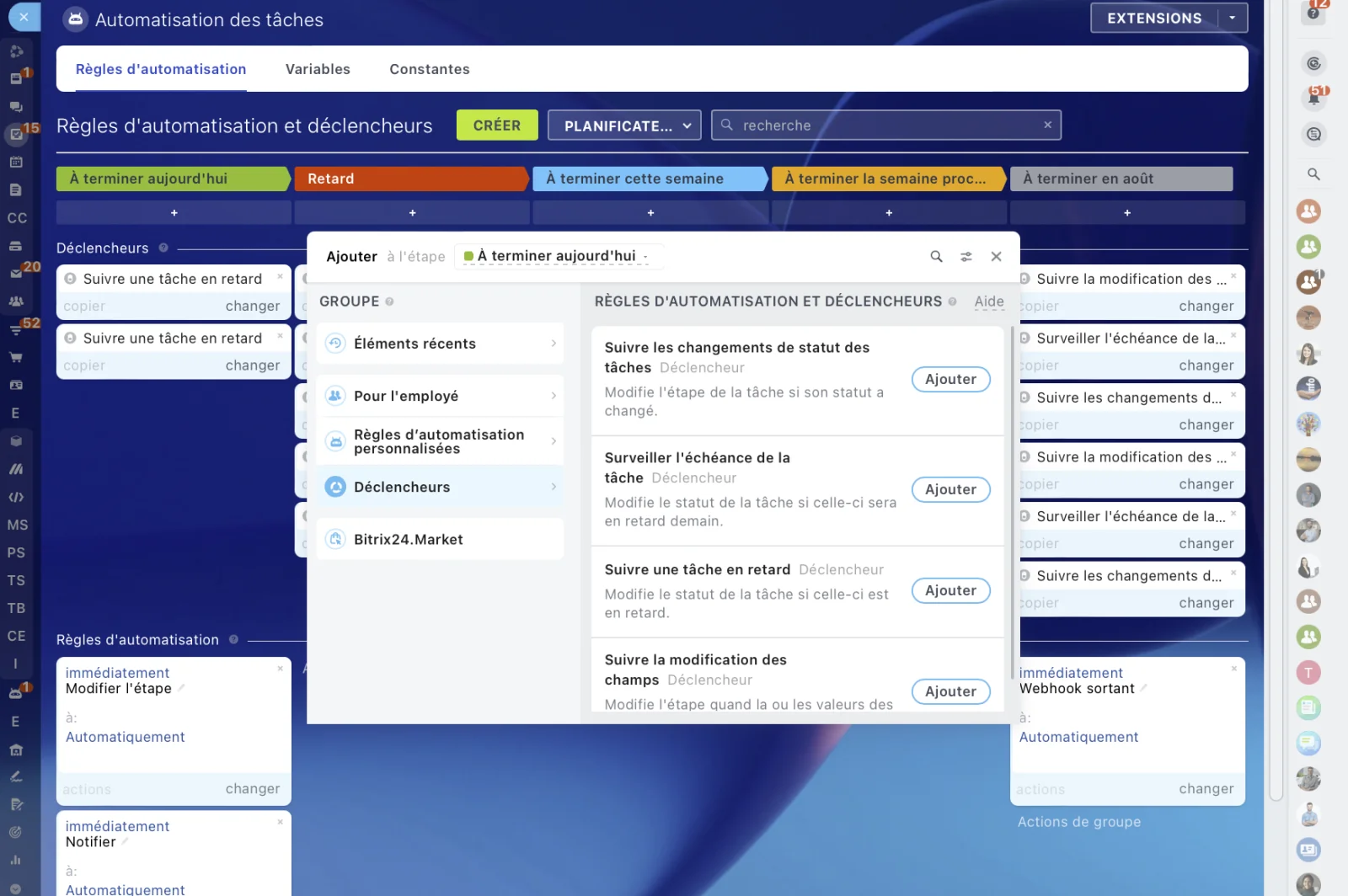Add the Suivre une tâche en retard trigger
Image resolution: width=1348 pixels, height=896 pixels.
click(x=950, y=590)
